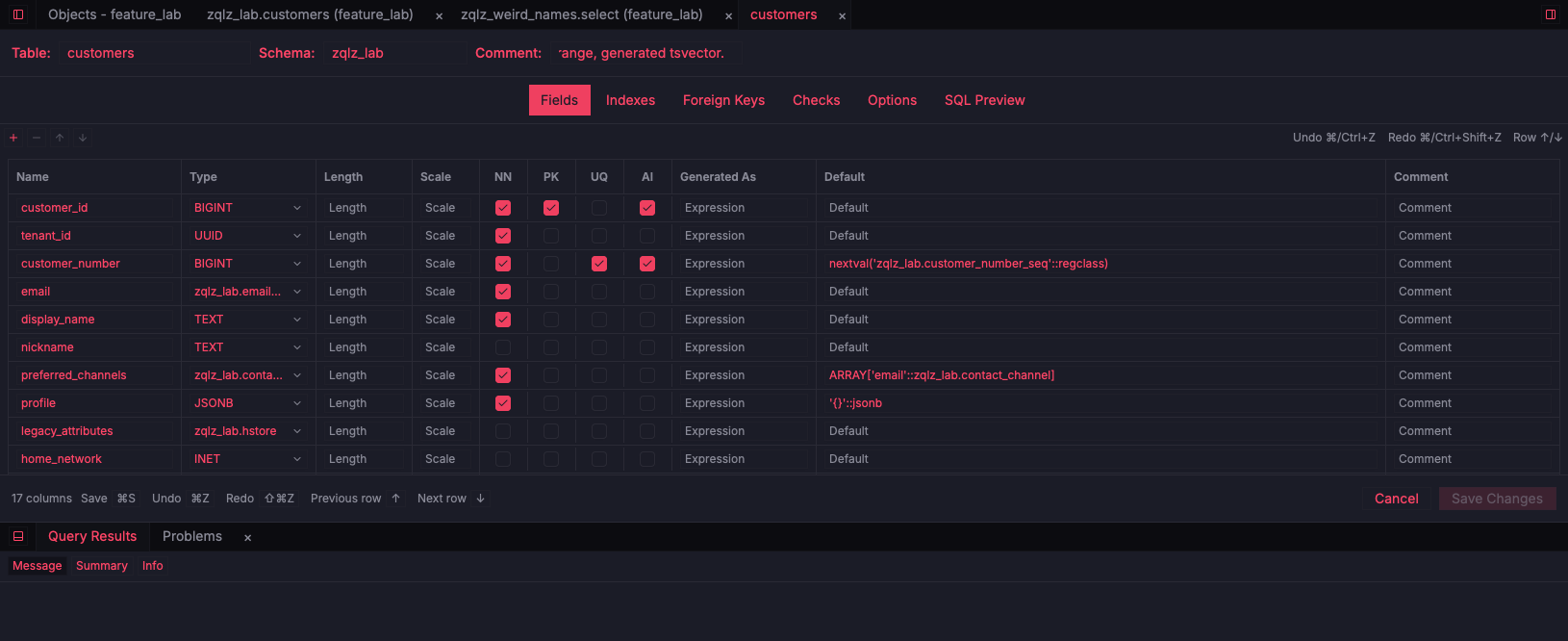This screenshot has height=641, width=1568.
Task: Close the active customers tab
Action: [x=842, y=16]
